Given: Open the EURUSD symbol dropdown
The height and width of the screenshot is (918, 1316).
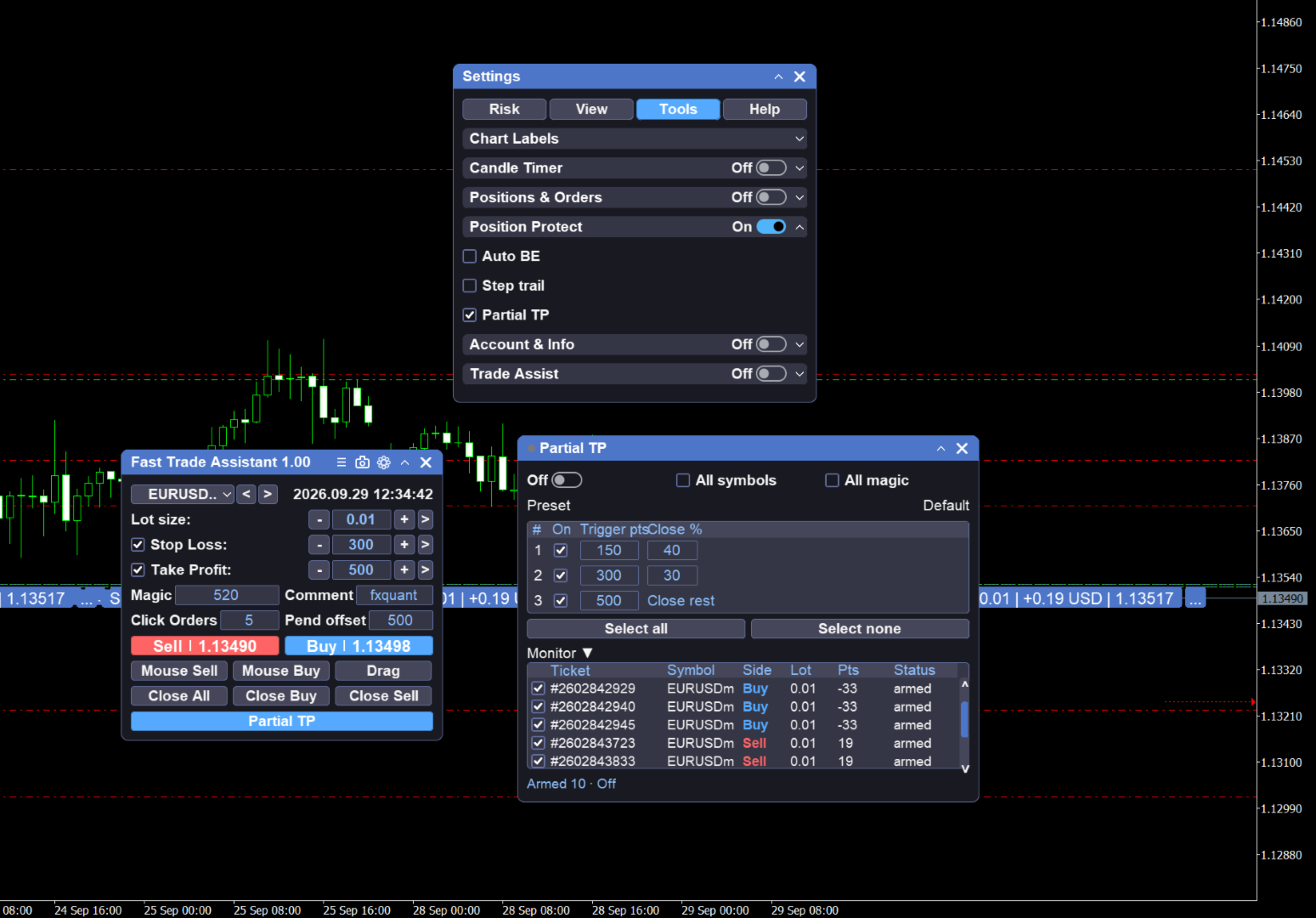Looking at the screenshot, I should coord(183,494).
